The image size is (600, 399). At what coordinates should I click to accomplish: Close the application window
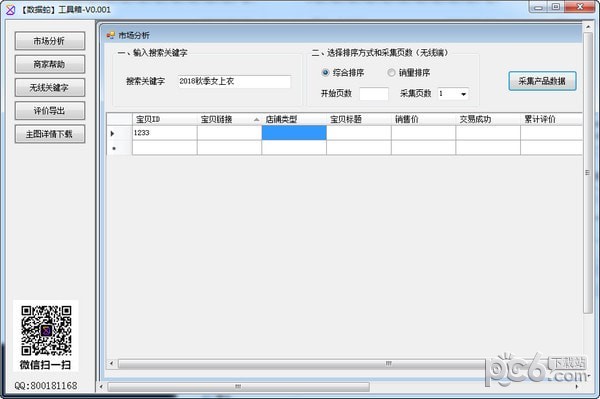[580, 7]
